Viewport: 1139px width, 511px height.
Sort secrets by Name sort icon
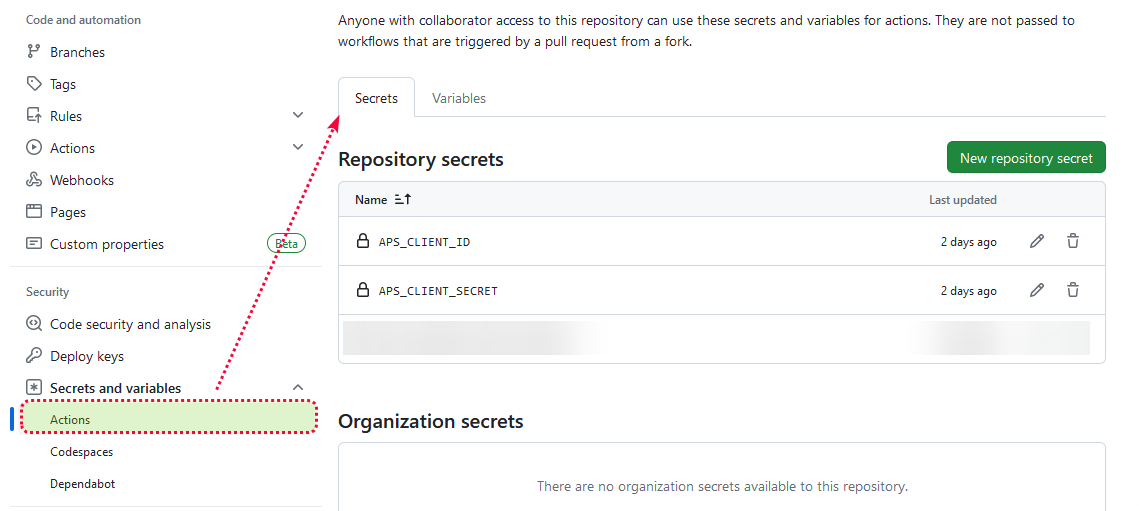pyautogui.click(x=403, y=200)
